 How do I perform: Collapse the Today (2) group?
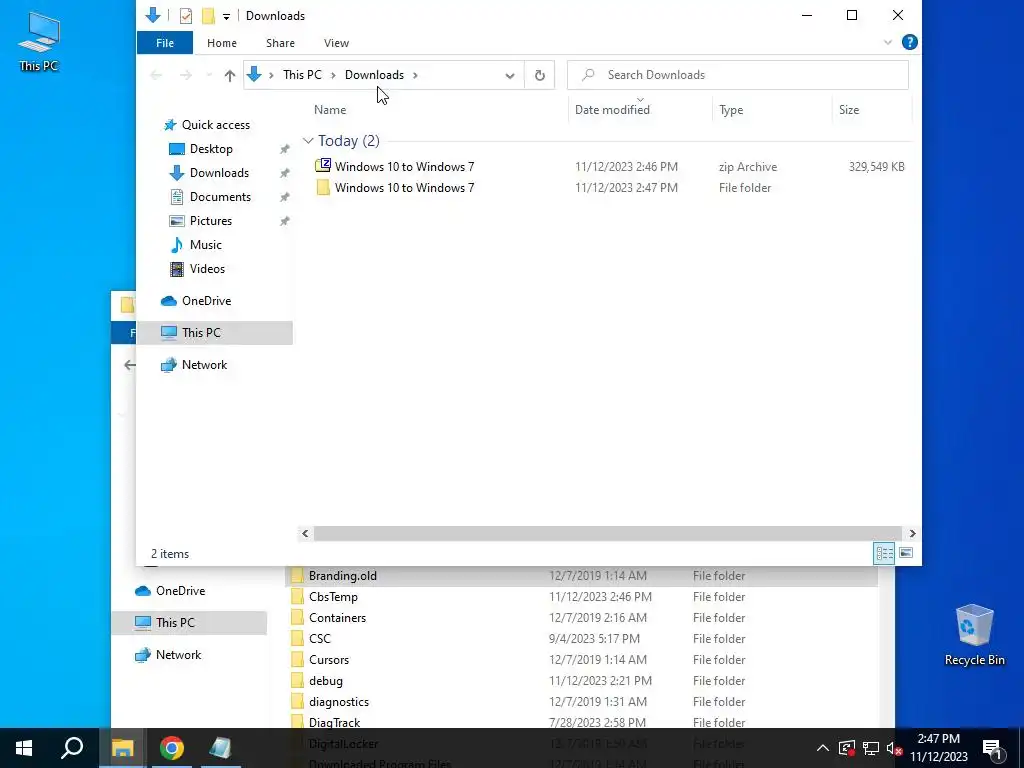click(x=308, y=141)
